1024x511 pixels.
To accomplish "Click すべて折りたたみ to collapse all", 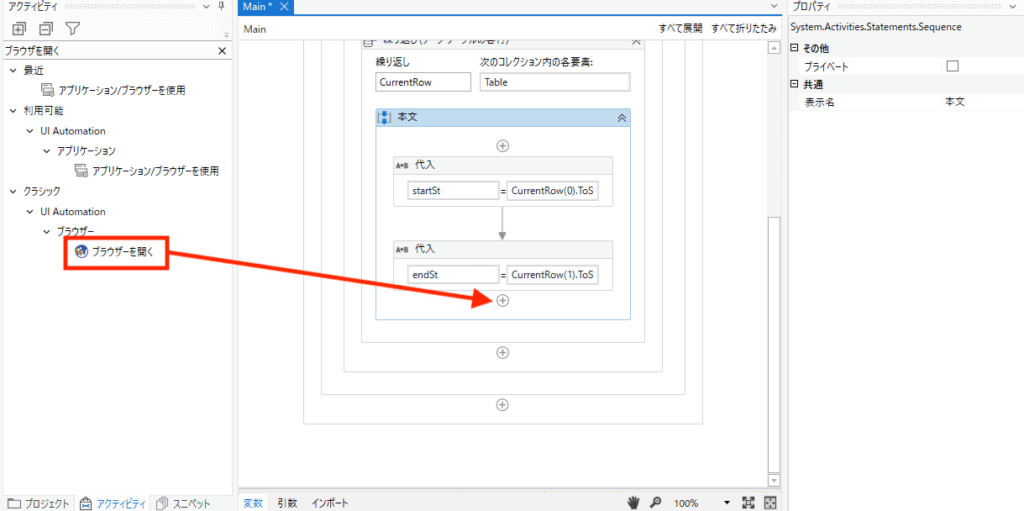I will click(744, 29).
